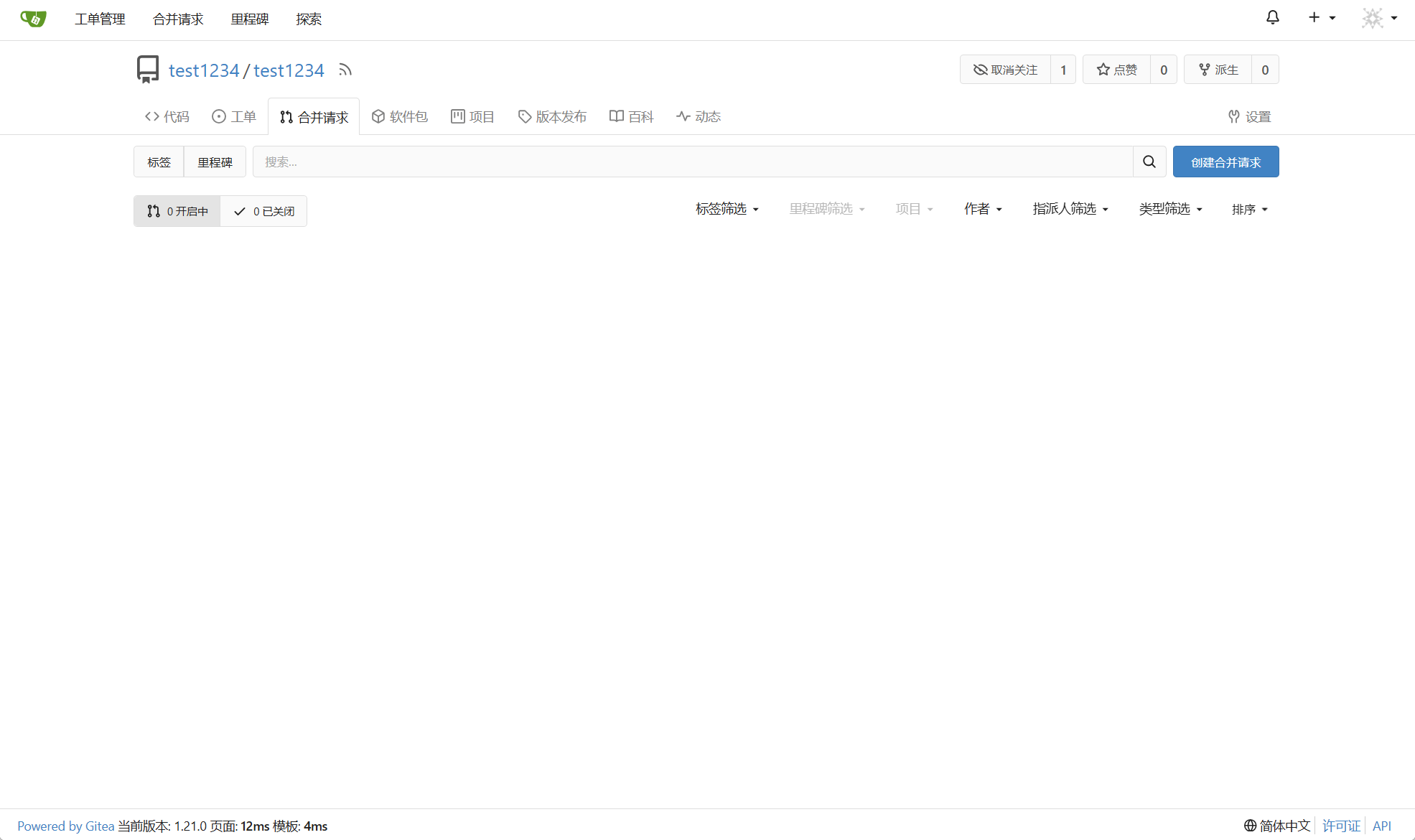Open the RSS feed for test1234 repository

coord(345,70)
